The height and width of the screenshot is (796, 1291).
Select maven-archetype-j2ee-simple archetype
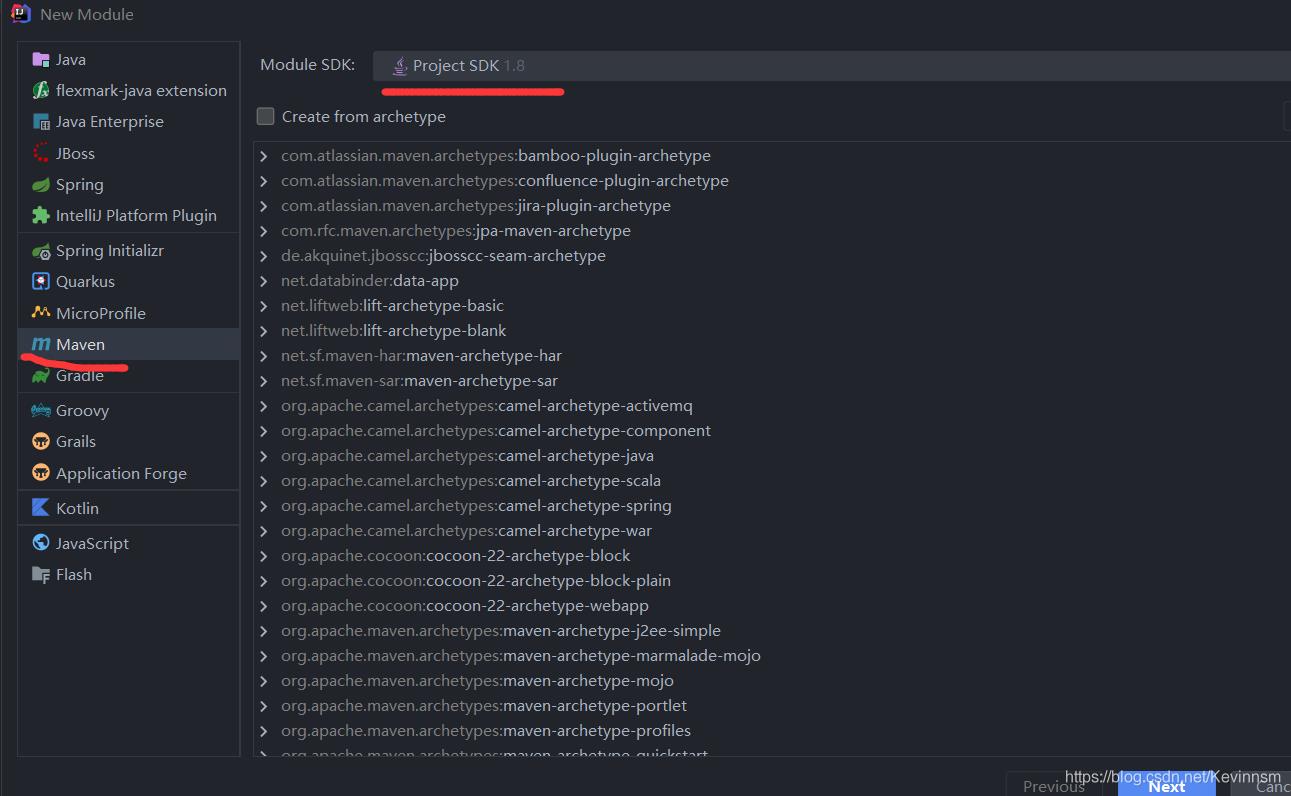coord(501,631)
